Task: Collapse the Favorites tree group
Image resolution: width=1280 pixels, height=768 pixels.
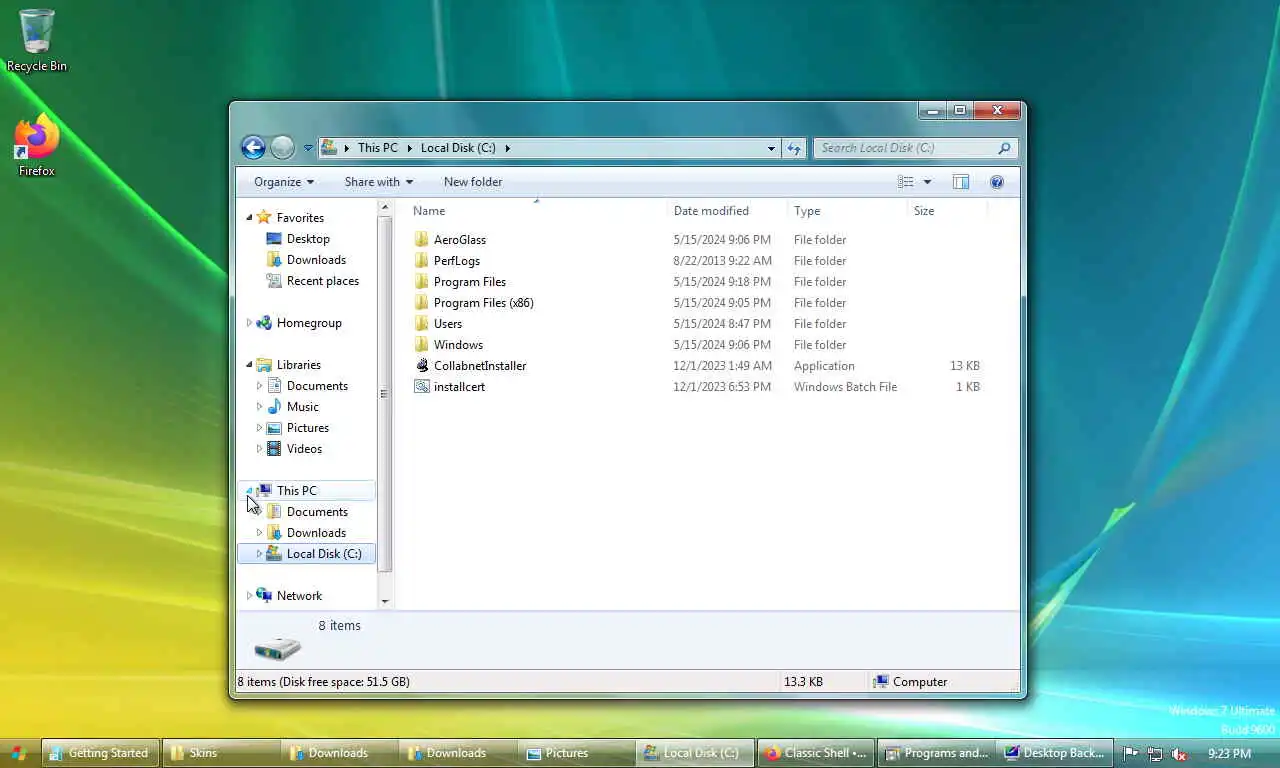Action: (250, 218)
